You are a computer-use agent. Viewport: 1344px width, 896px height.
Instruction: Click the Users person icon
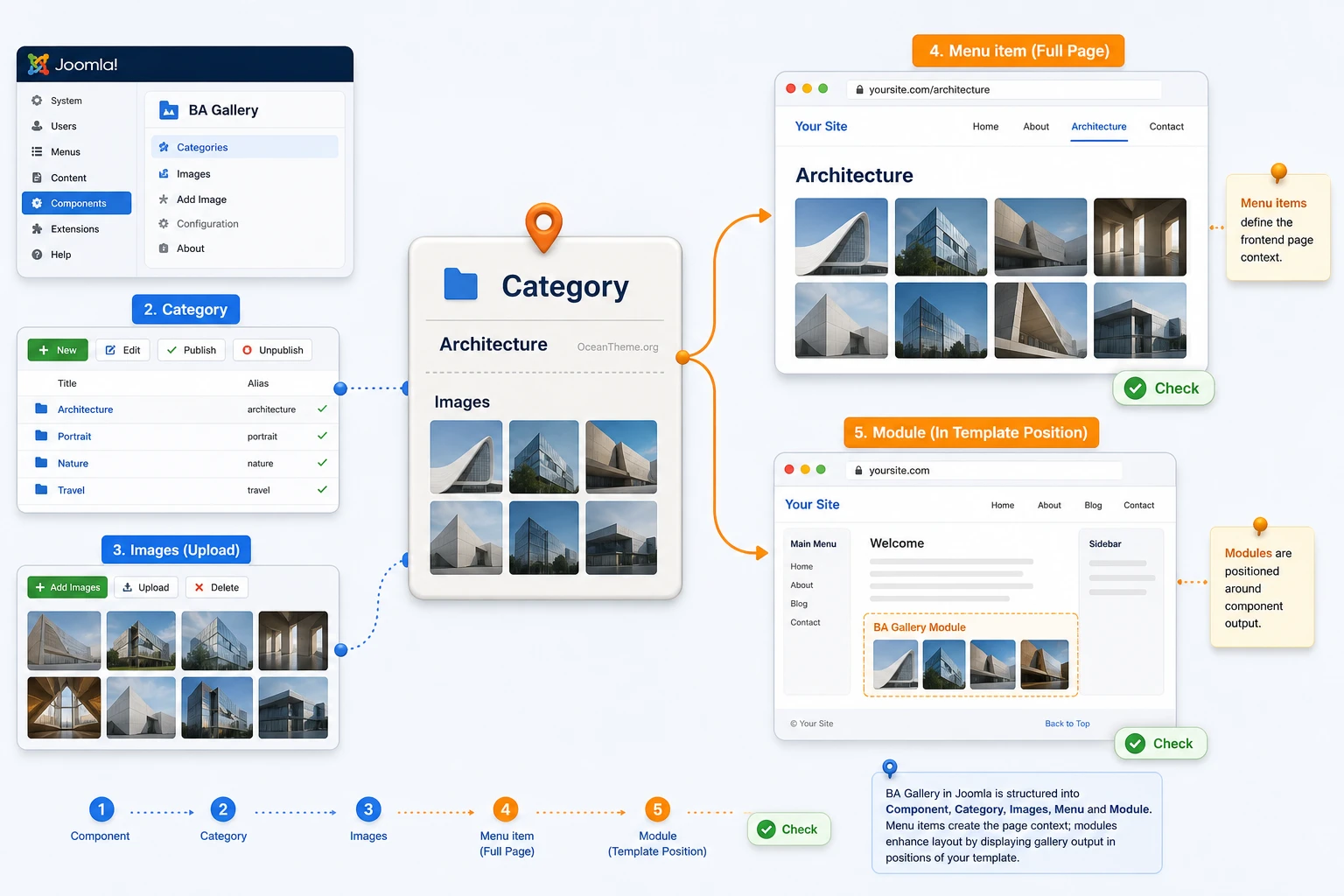click(37, 126)
